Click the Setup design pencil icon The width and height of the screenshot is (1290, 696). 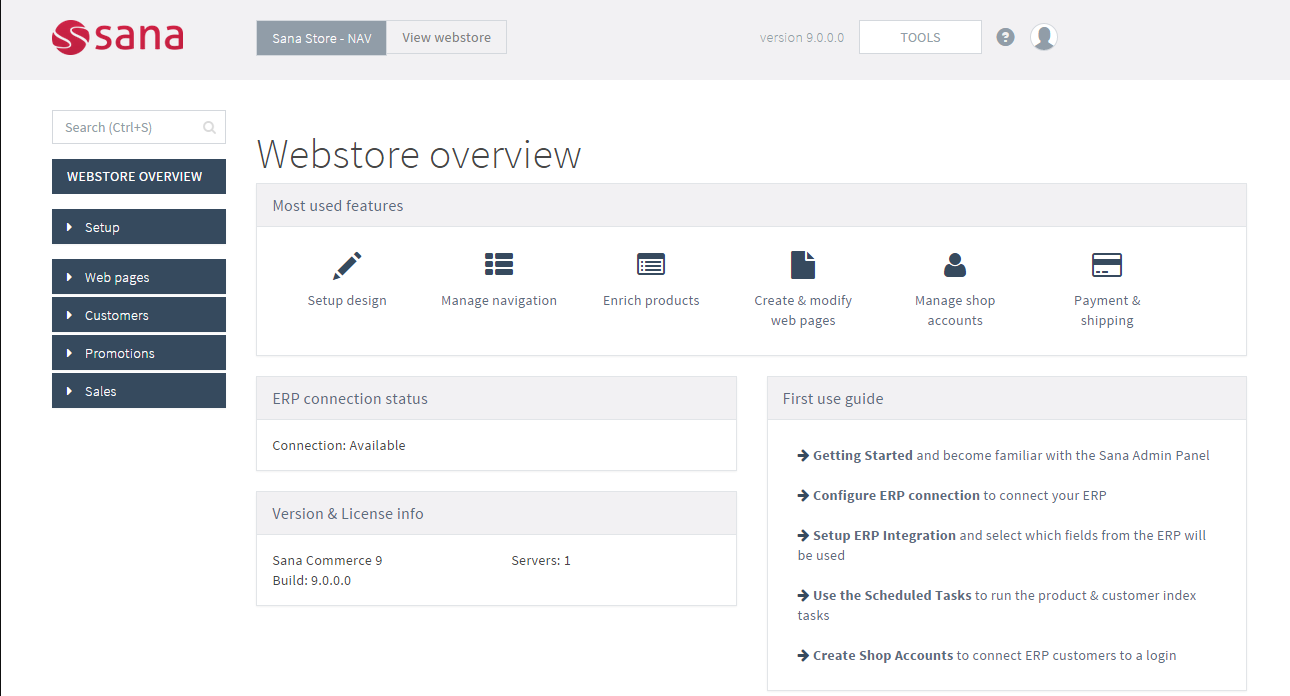(x=347, y=265)
